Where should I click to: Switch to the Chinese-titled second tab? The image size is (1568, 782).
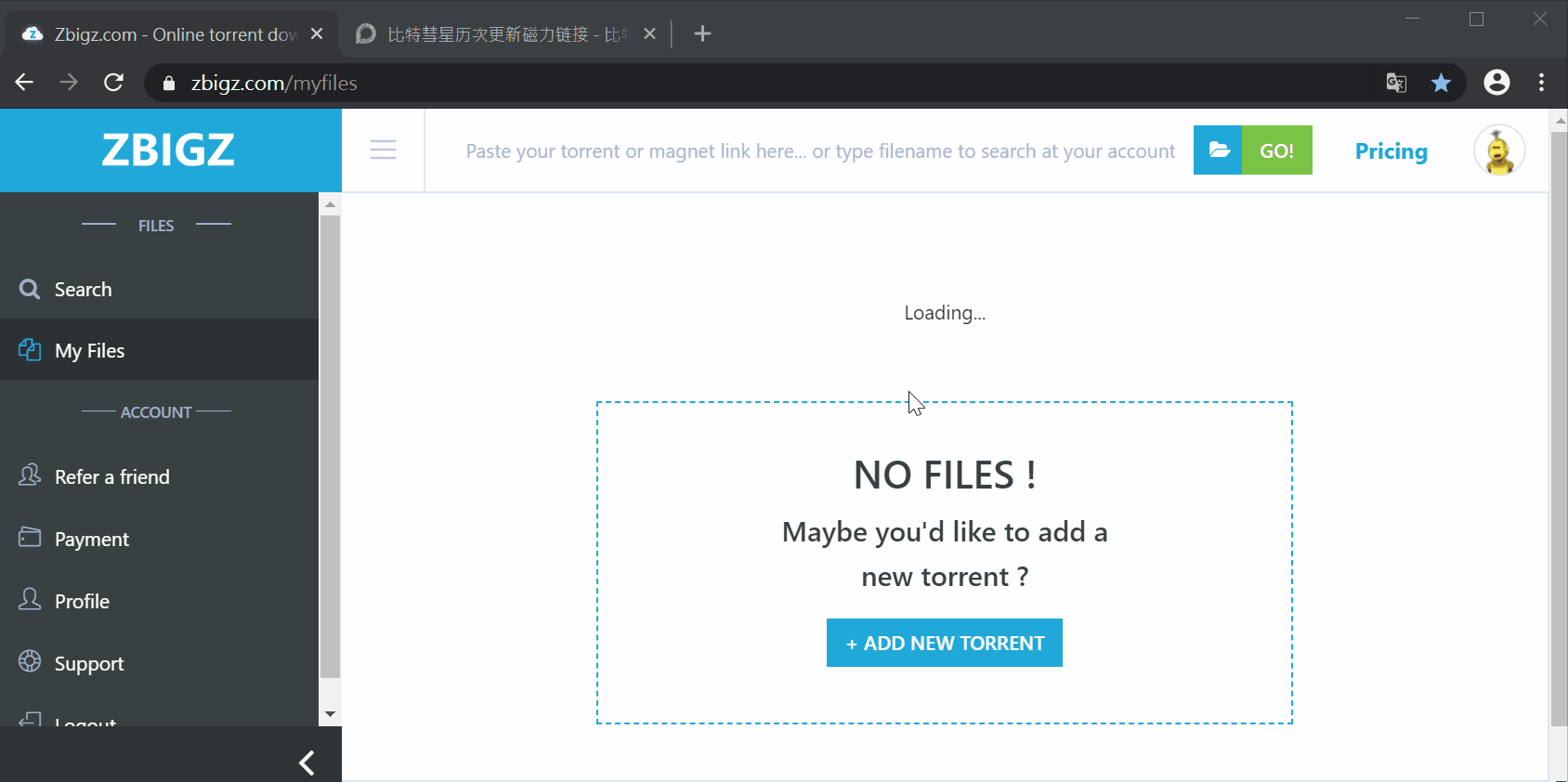click(x=506, y=34)
